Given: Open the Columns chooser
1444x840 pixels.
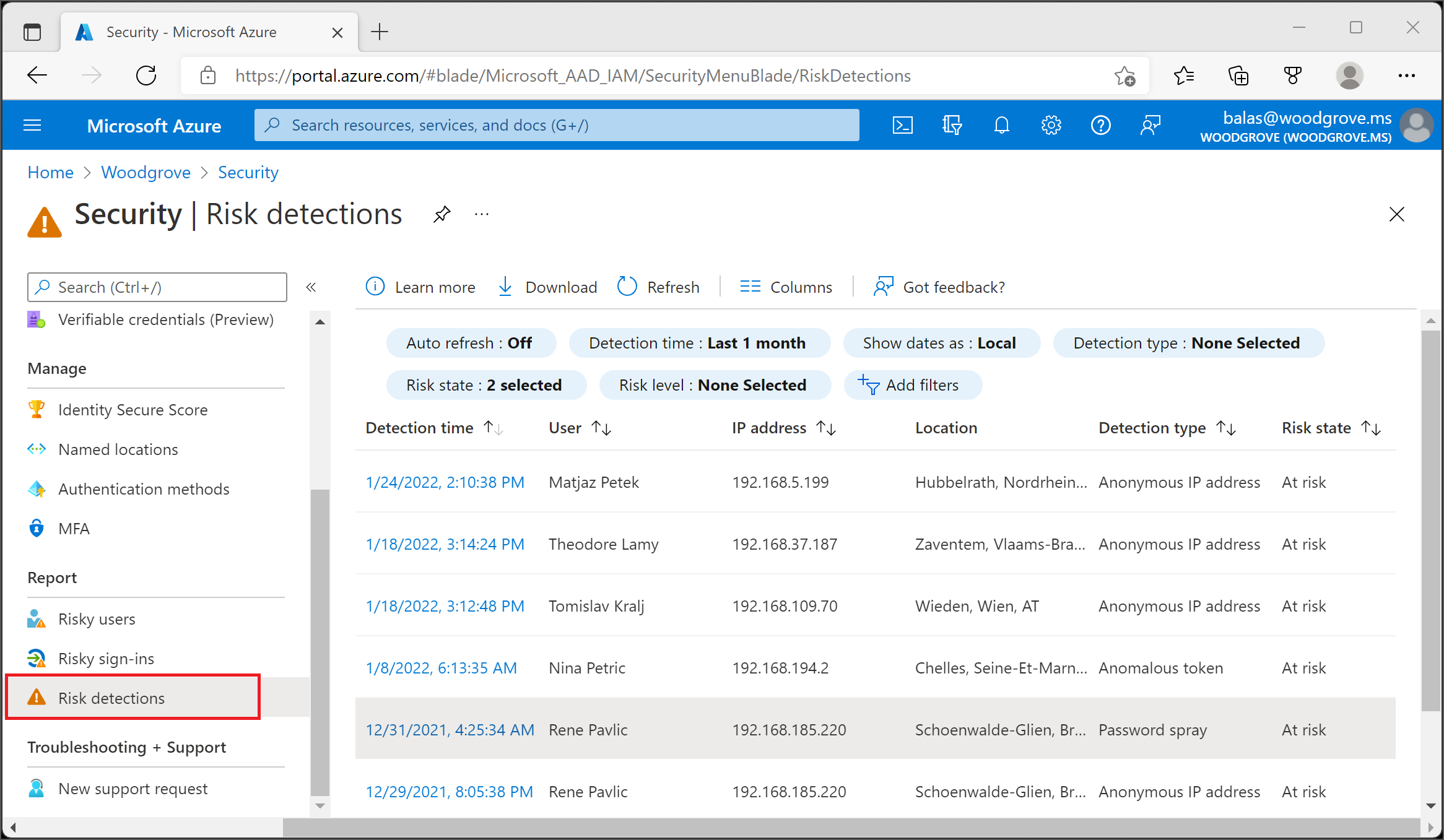Looking at the screenshot, I should pos(786,287).
